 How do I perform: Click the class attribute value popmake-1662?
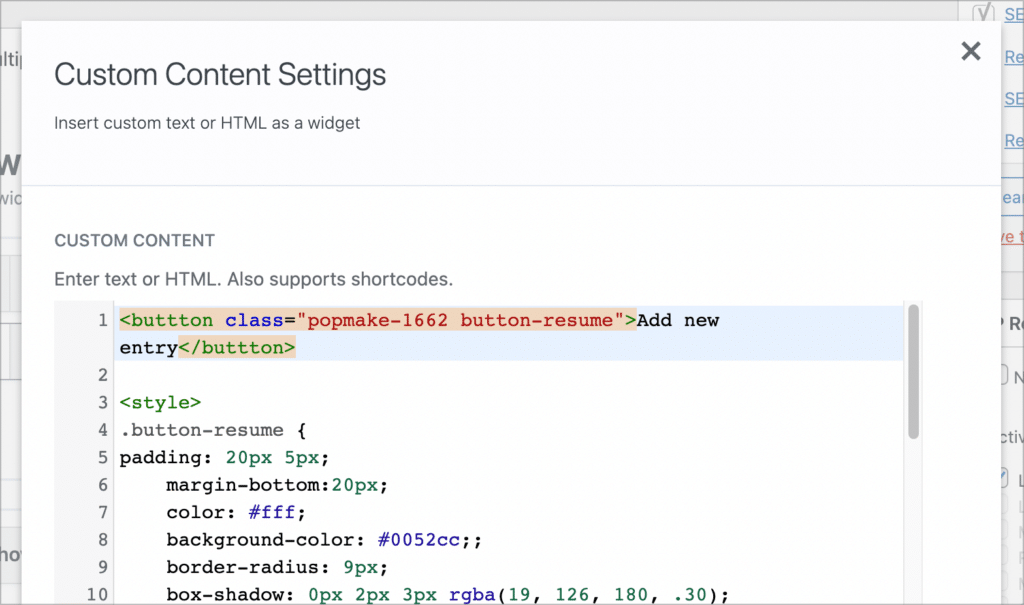tap(377, 320)
